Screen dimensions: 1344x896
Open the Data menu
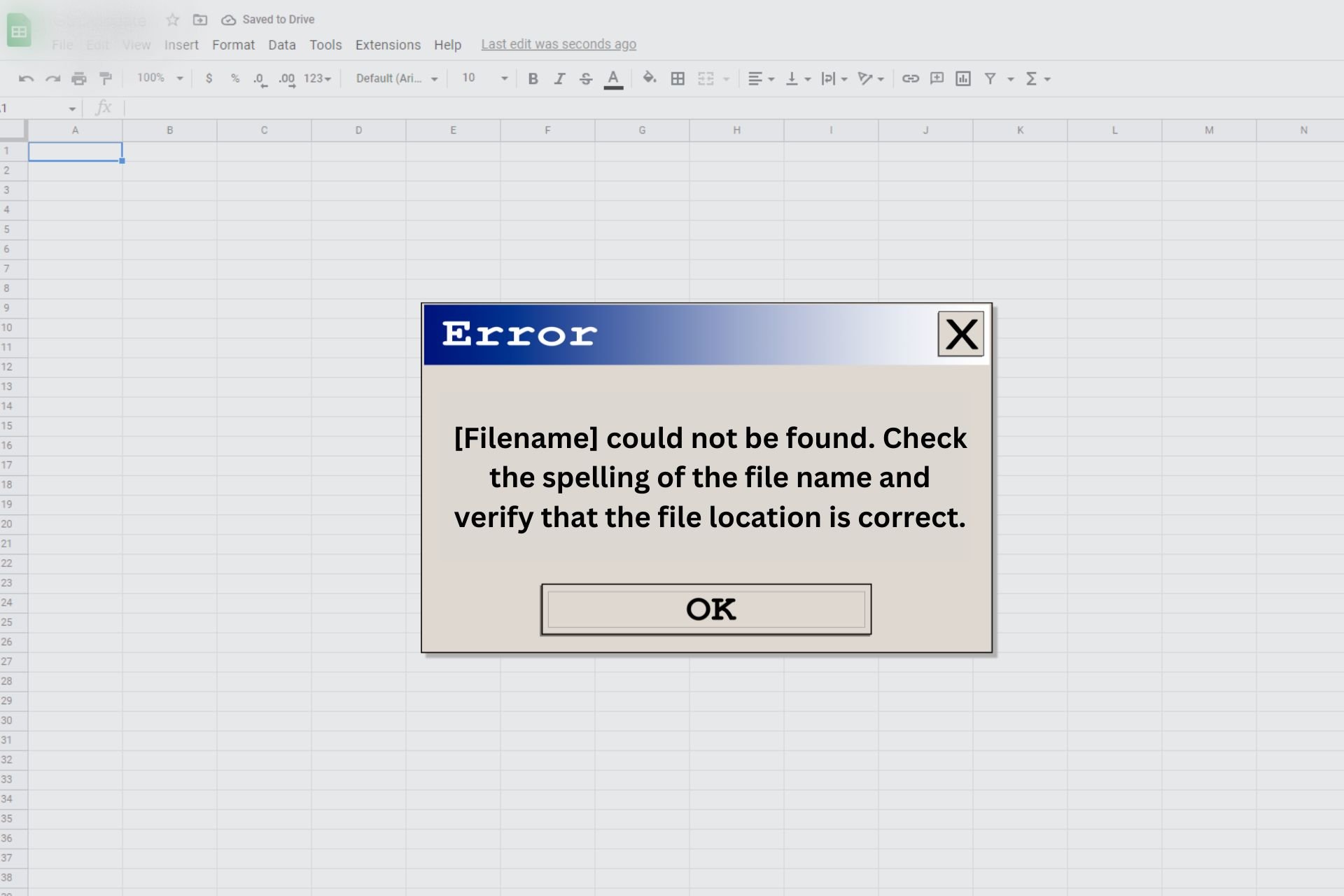coord(281,45)
